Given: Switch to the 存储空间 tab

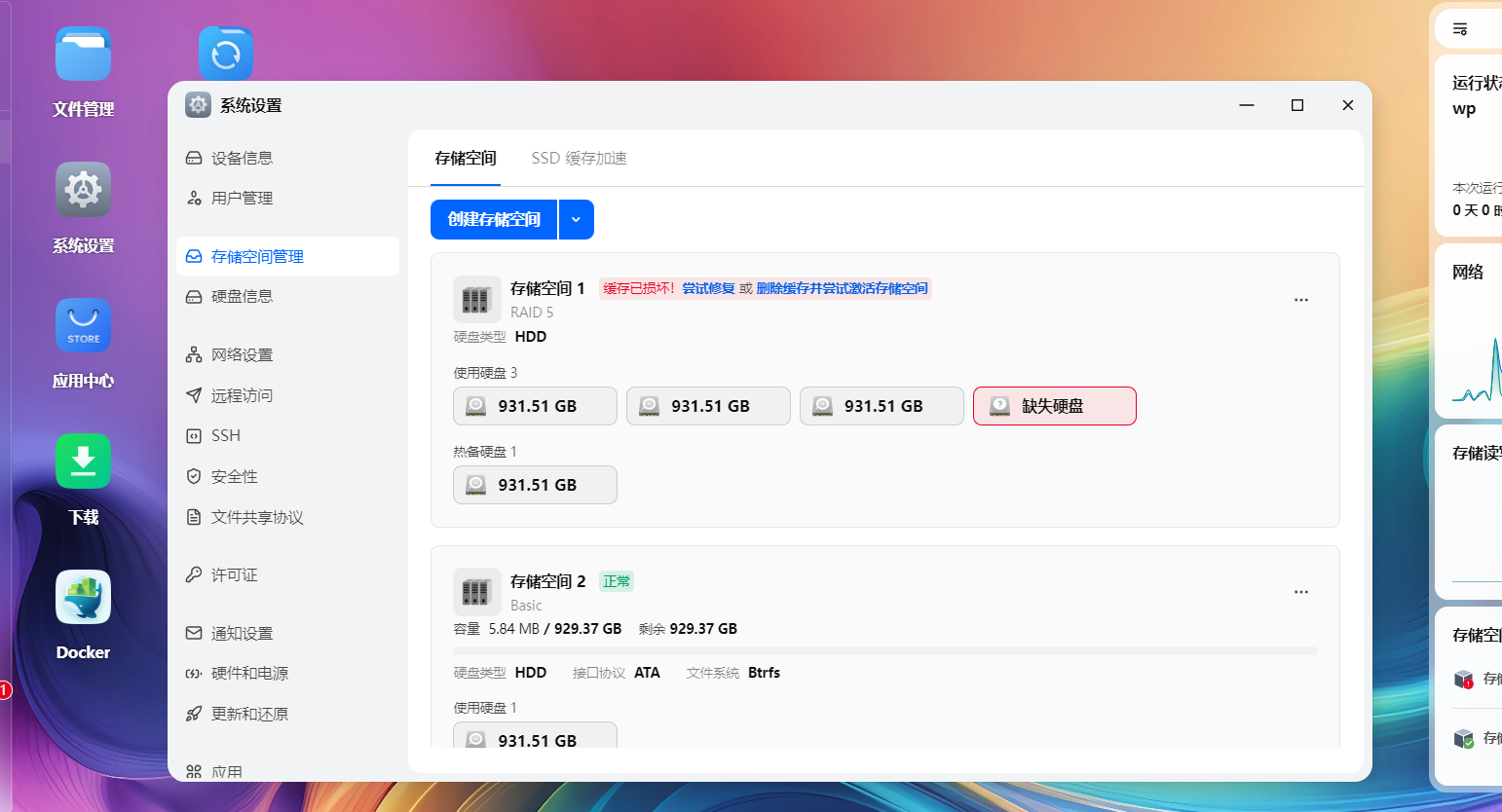Looking at the screenshot, I should click(x=466, y=158).
